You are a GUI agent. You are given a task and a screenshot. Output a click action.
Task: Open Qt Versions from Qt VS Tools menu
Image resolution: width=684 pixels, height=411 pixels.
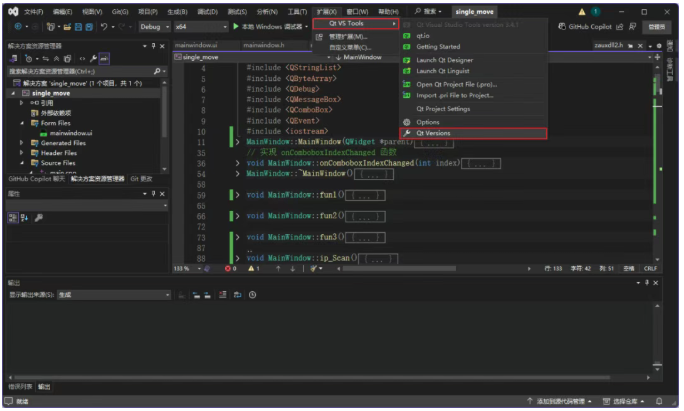pyautogui.click(x=473, y=134)
